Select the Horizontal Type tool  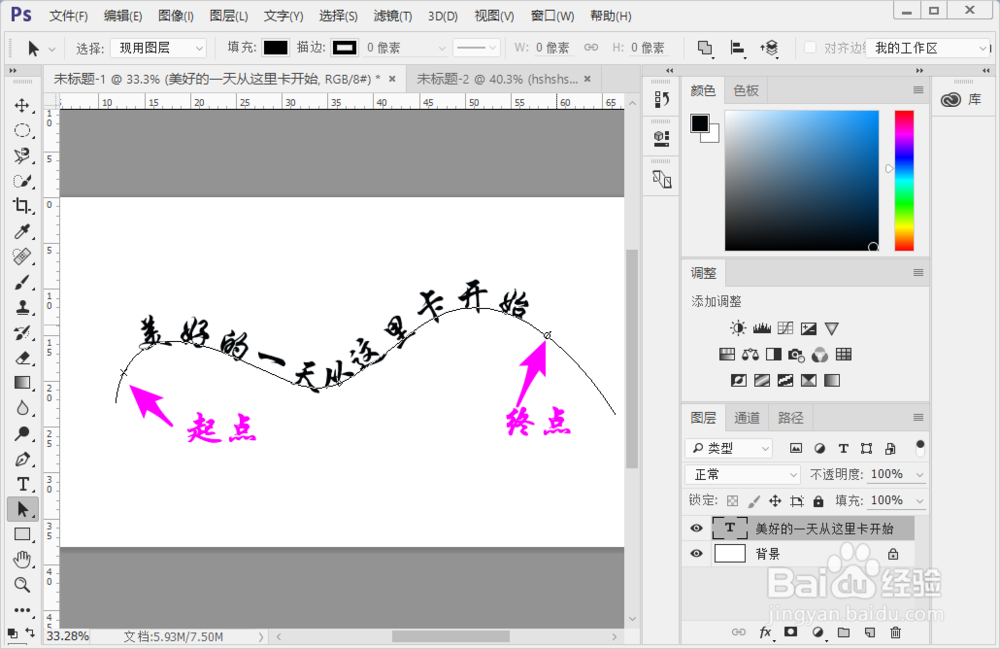coord(22,484)
